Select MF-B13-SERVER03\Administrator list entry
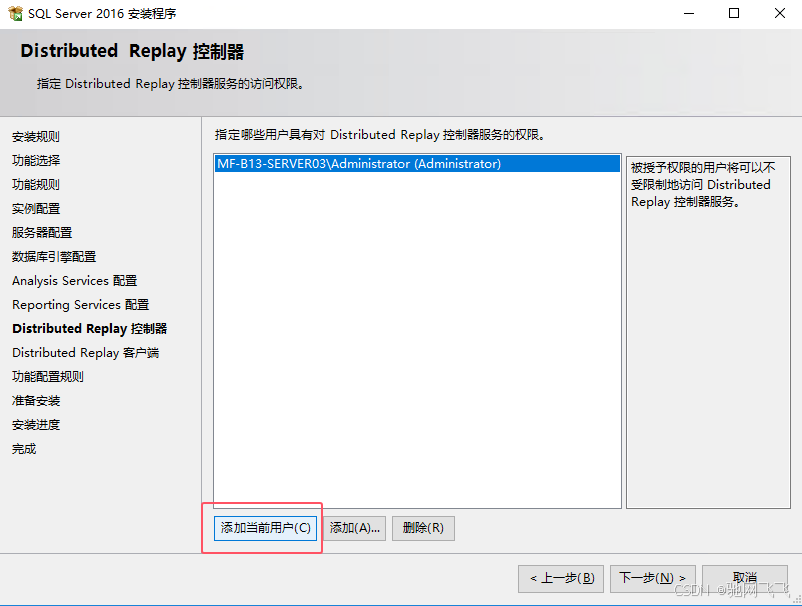 point(417,164)
